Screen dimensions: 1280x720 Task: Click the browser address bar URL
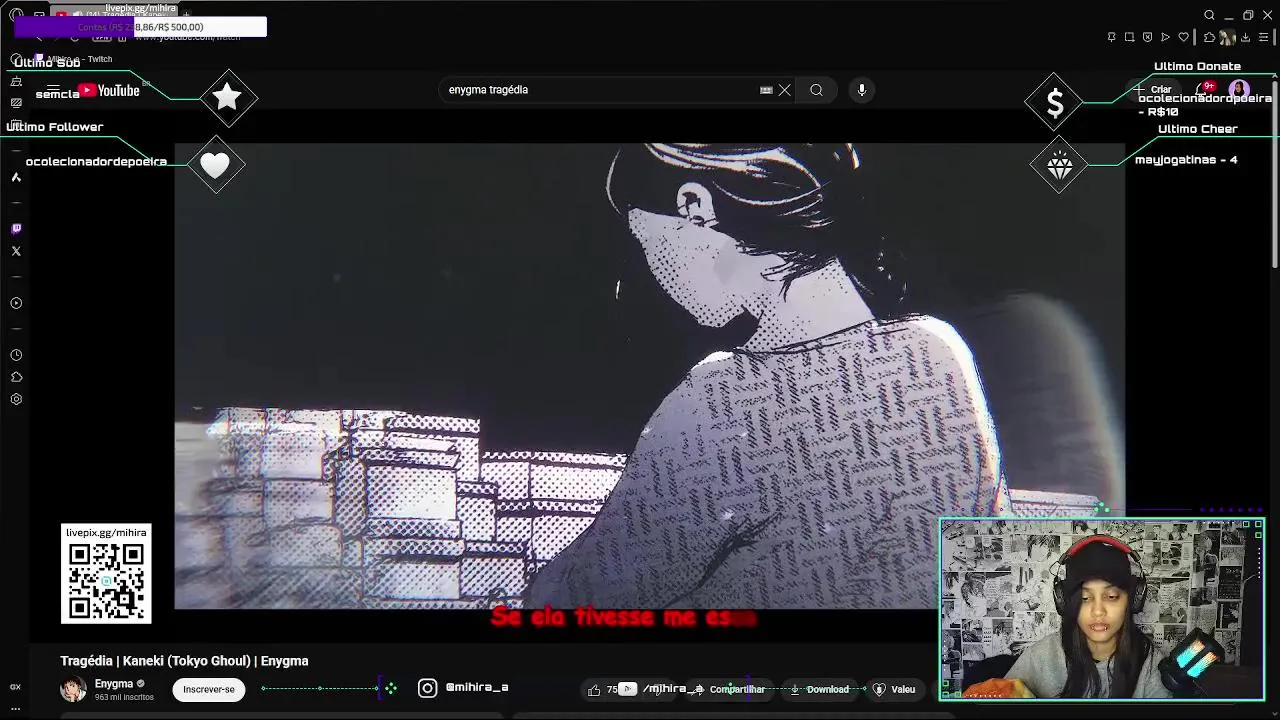click(x=187, y=37)
